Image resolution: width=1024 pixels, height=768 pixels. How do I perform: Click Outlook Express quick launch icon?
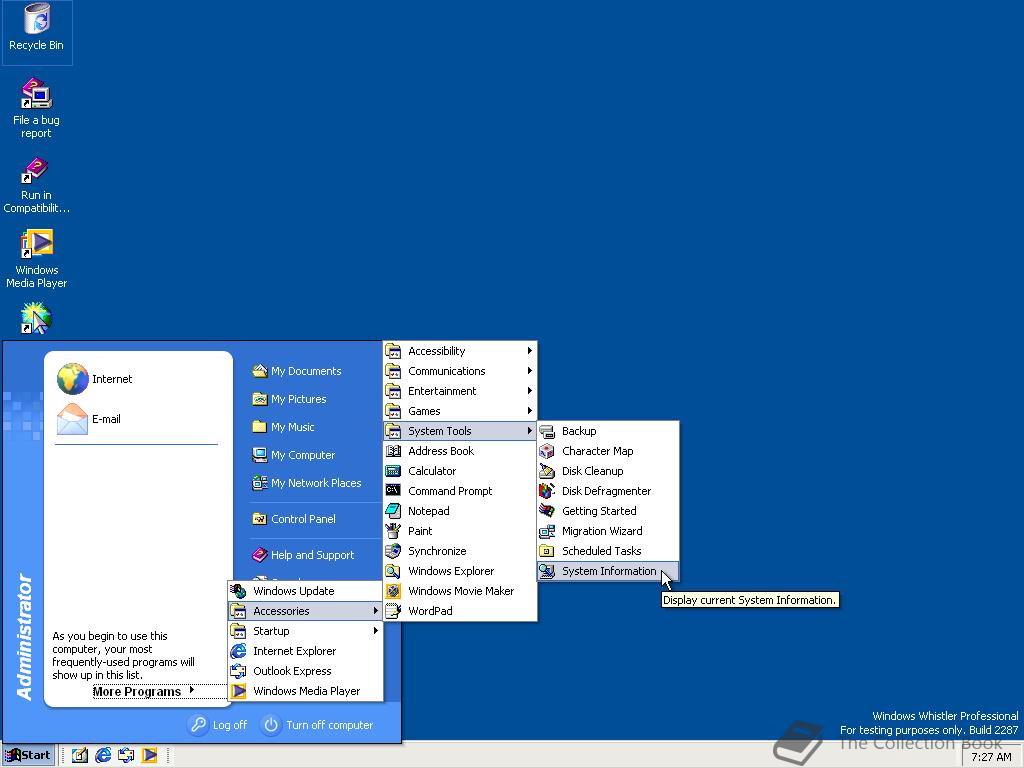coord(126,756)
